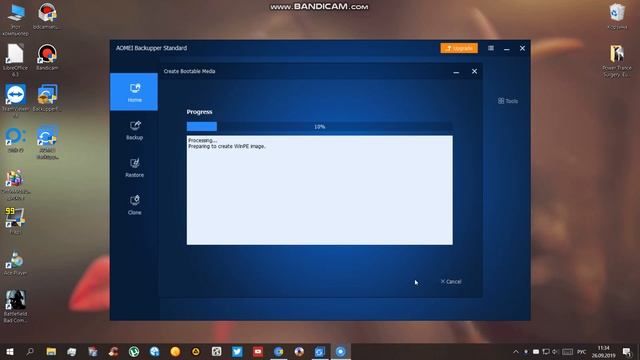Viewport: 640px width, 360px height.
Task: Open the Home section in sidebar
Action: [134, 92]
